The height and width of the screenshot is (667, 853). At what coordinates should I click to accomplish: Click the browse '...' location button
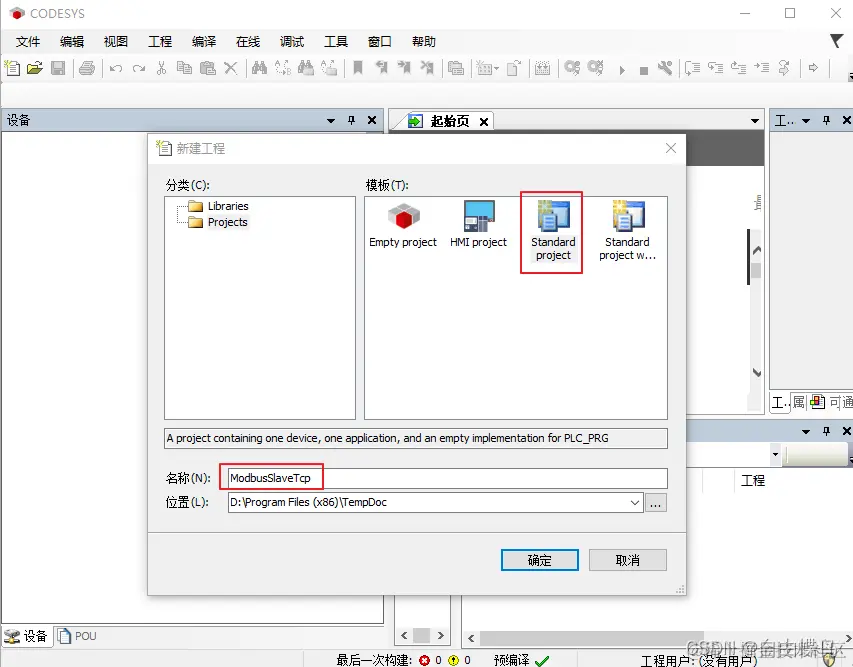coord(656,503)
